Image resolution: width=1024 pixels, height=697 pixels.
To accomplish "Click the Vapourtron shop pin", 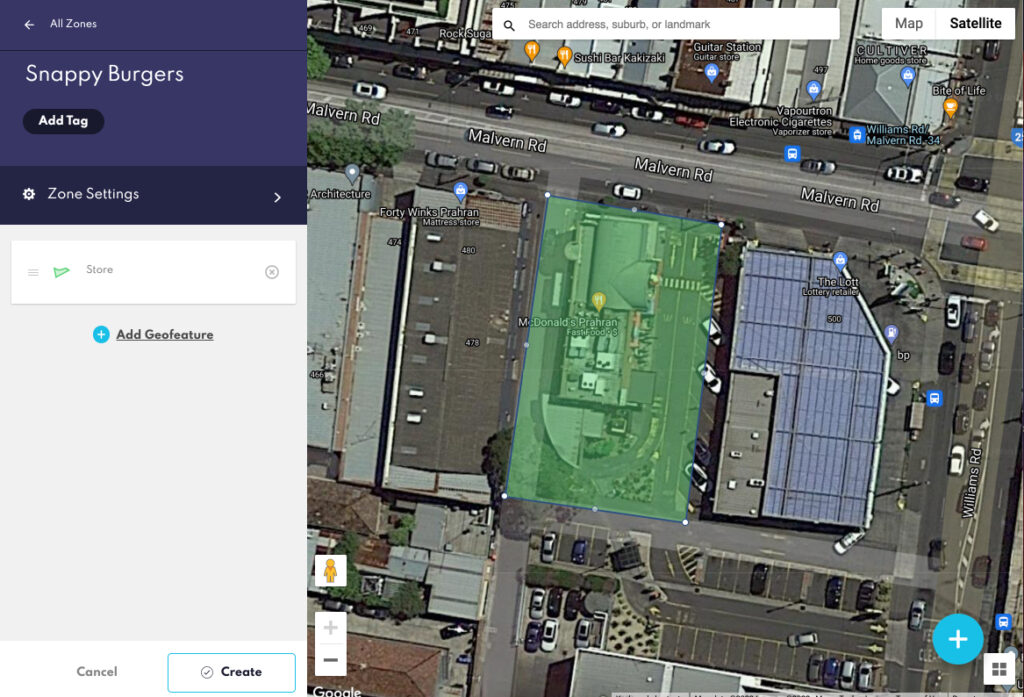I will (813, 89).
